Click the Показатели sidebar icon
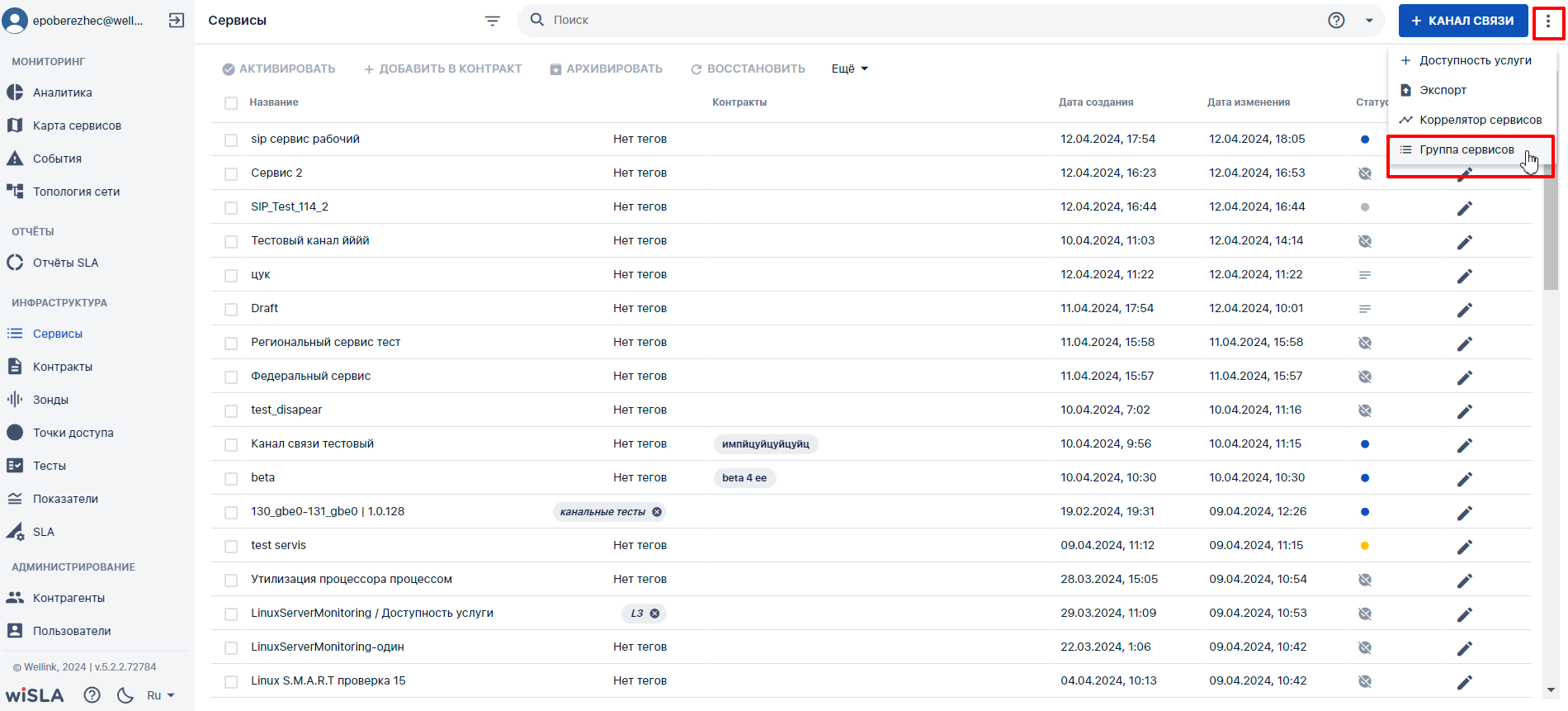This screenshot has height=711, width=1568. point(15,499)
